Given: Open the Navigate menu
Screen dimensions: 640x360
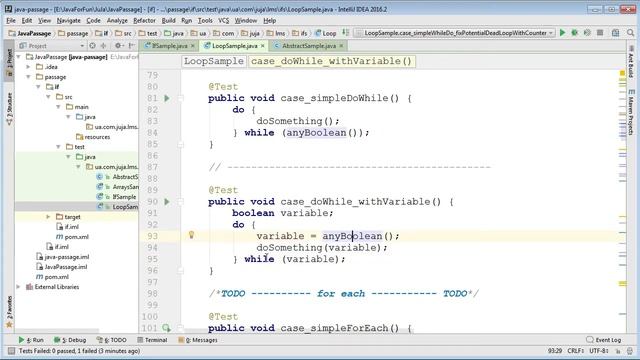Looking at the screenshot, I should [69, 20].
